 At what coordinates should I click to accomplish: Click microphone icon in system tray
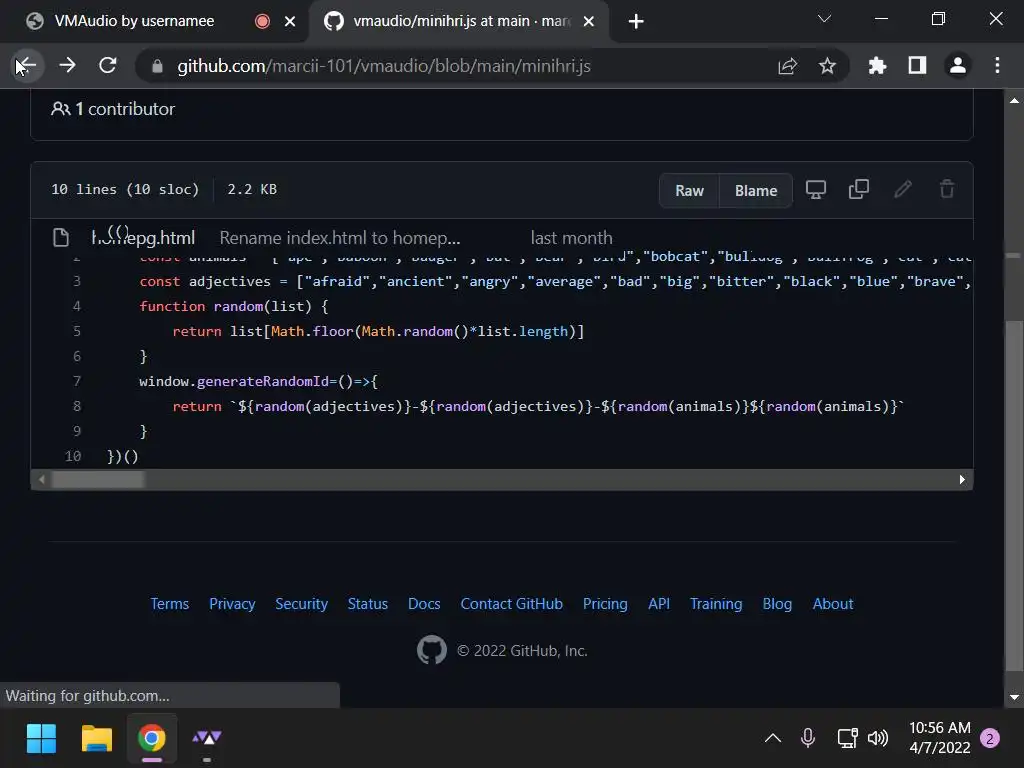click(808, 738)
